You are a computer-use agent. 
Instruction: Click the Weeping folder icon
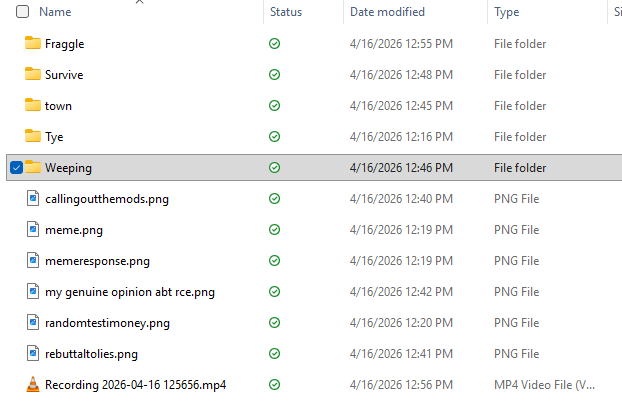33,167
